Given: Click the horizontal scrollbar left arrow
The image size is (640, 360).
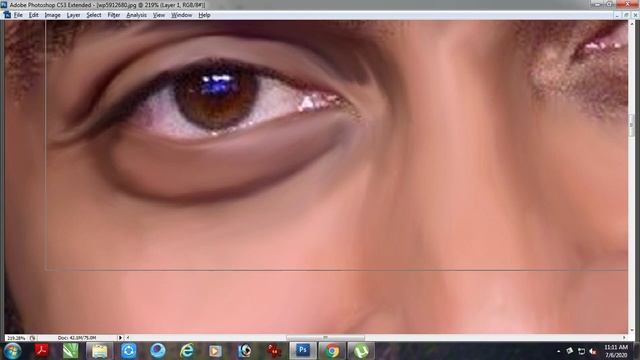Looking at the screenshot, I should [x=128, y=338].
